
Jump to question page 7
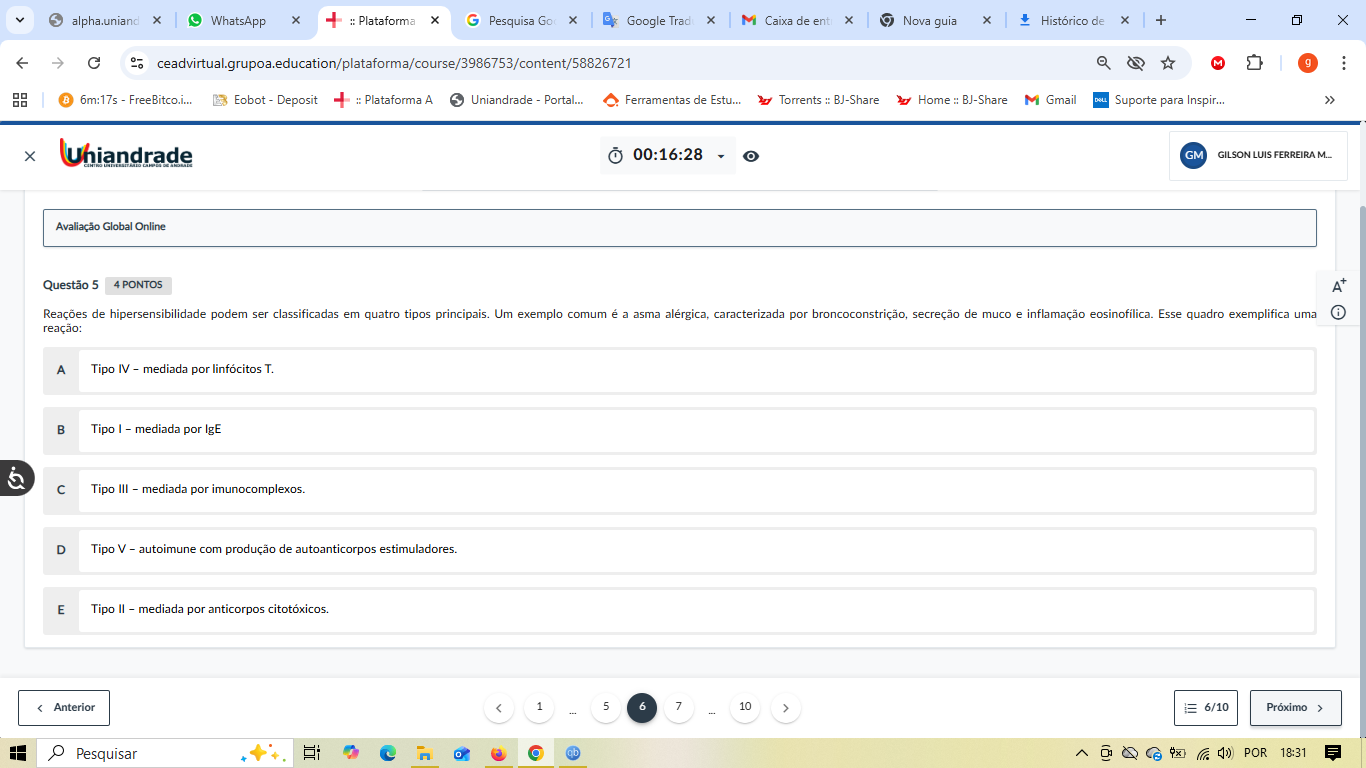[x=678, y=707]
